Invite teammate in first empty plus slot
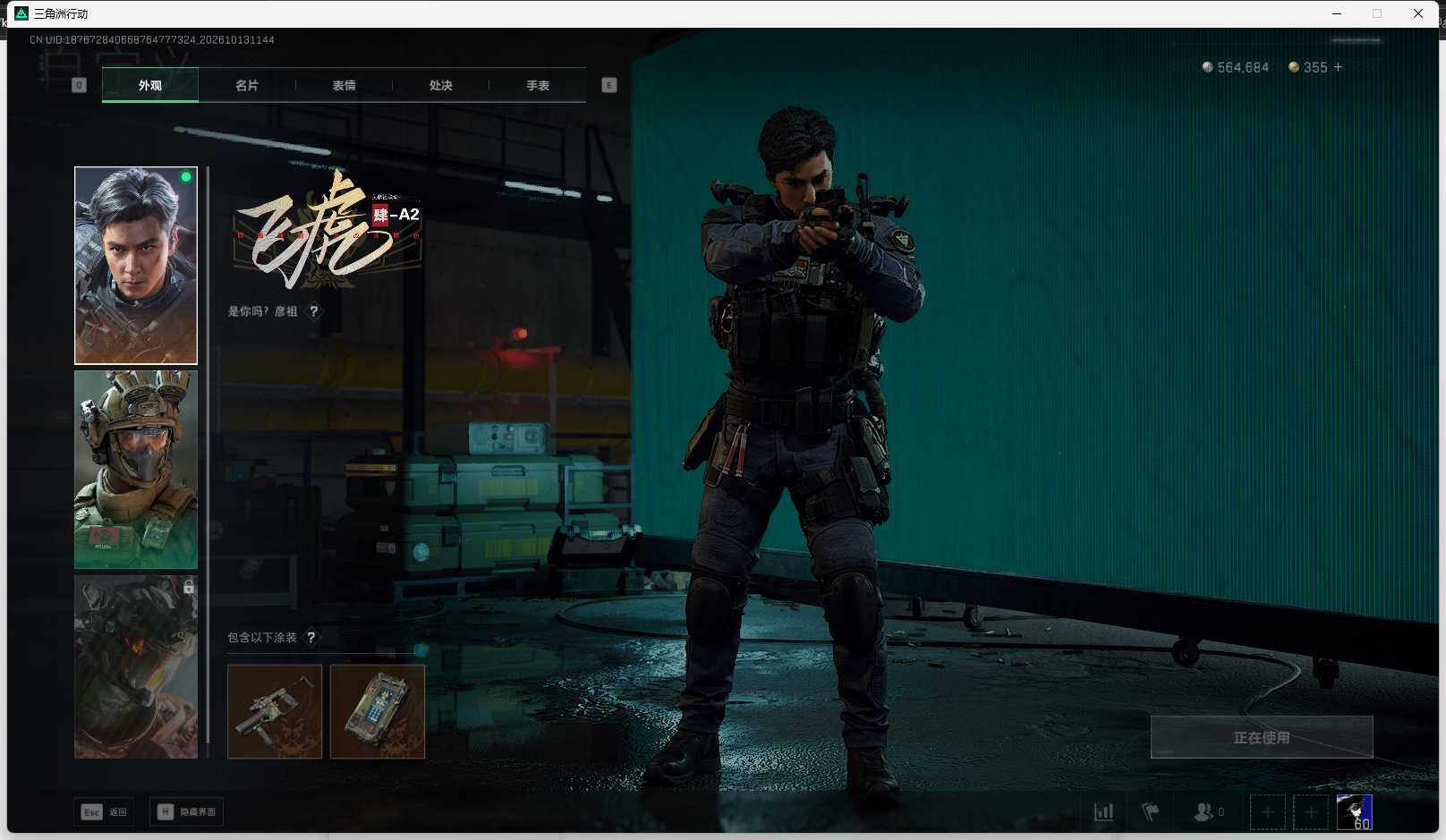1446x840 pixels. (x=1267, y=812)
